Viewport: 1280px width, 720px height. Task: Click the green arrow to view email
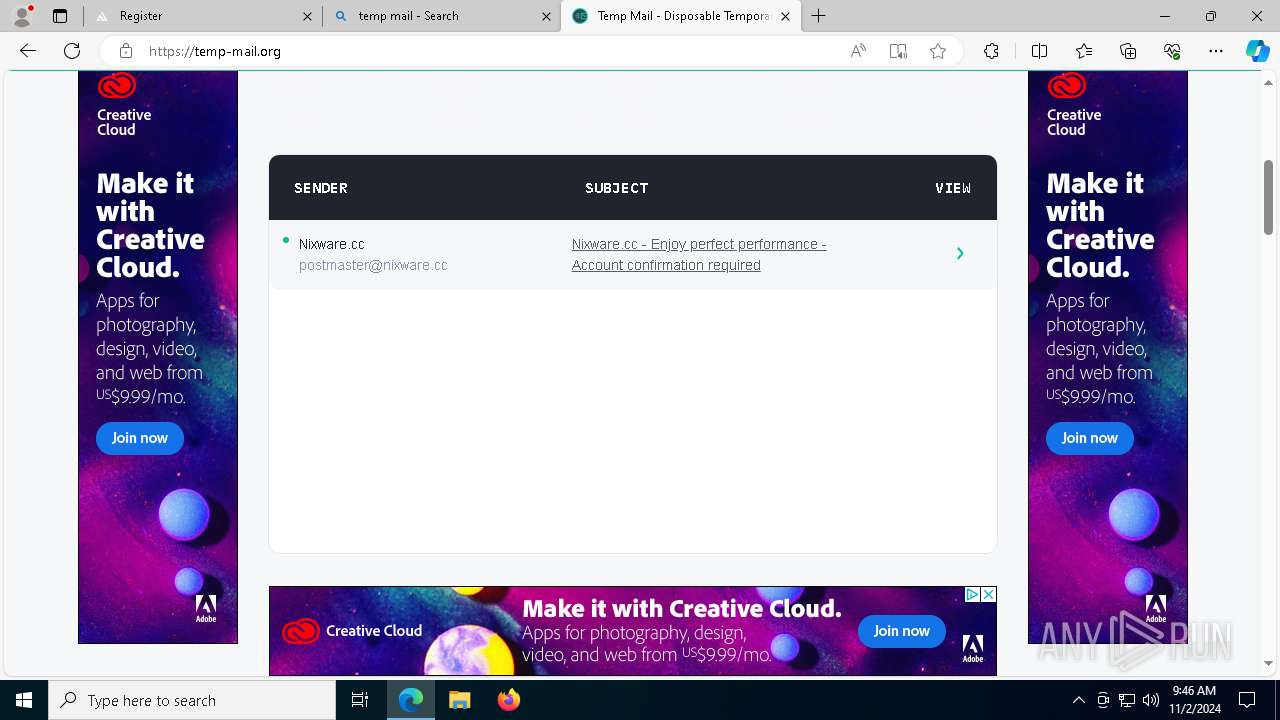960,254
